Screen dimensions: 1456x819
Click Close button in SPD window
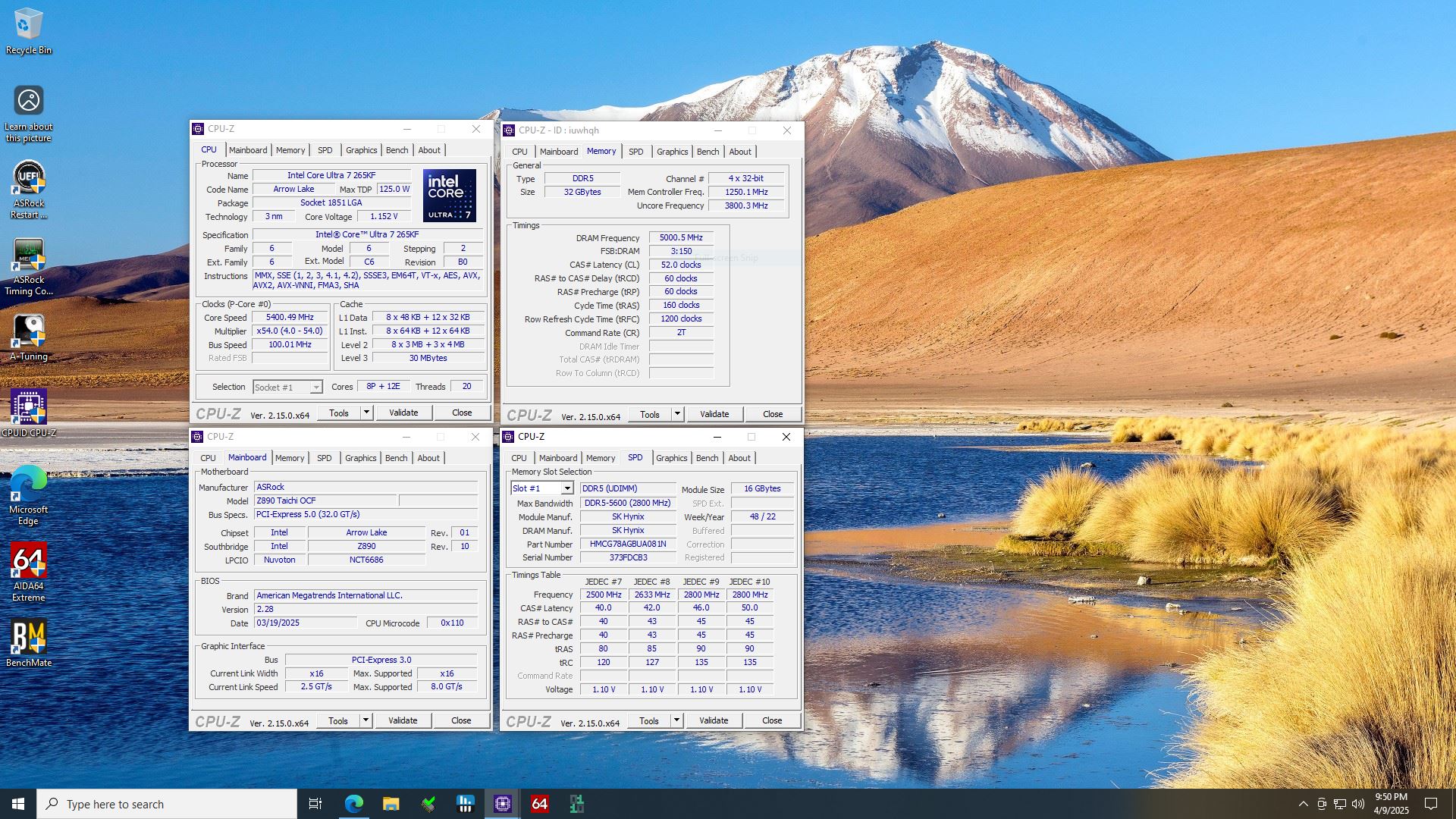point(772,720)
